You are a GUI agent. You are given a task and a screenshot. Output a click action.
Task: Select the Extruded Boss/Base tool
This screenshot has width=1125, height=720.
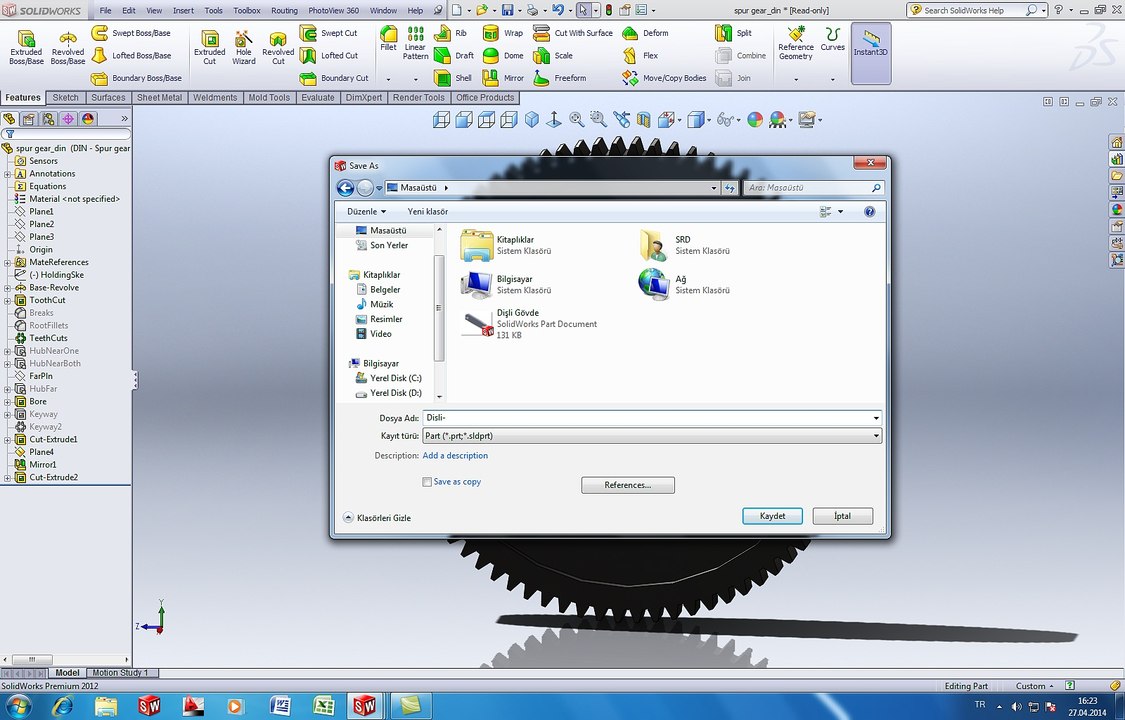click(26, 47)
